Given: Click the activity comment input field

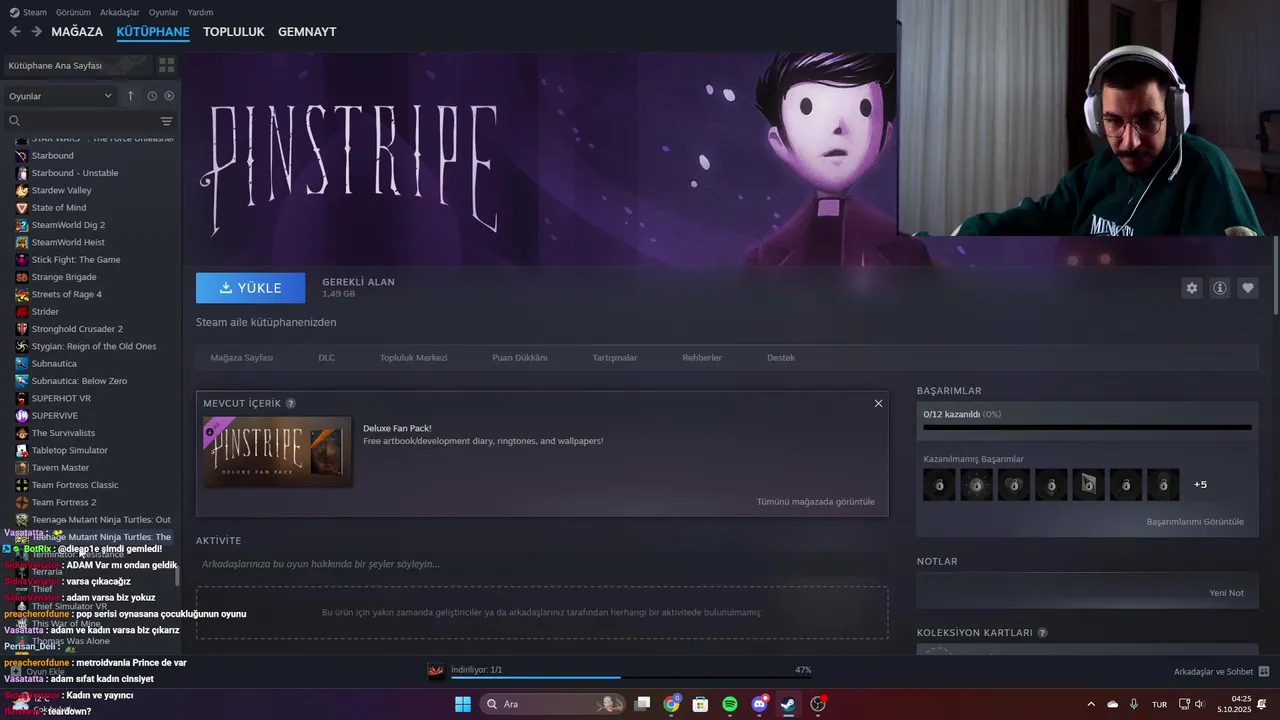Looking at the screenshot, I should (542, 564).
